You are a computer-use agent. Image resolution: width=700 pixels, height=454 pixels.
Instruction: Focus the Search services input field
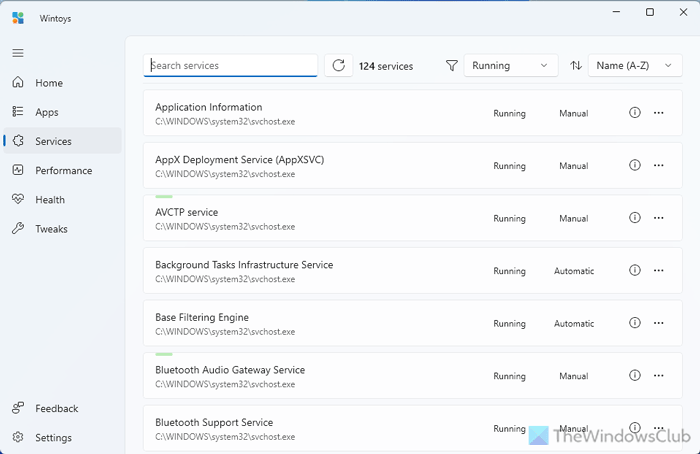click(231, 65)
